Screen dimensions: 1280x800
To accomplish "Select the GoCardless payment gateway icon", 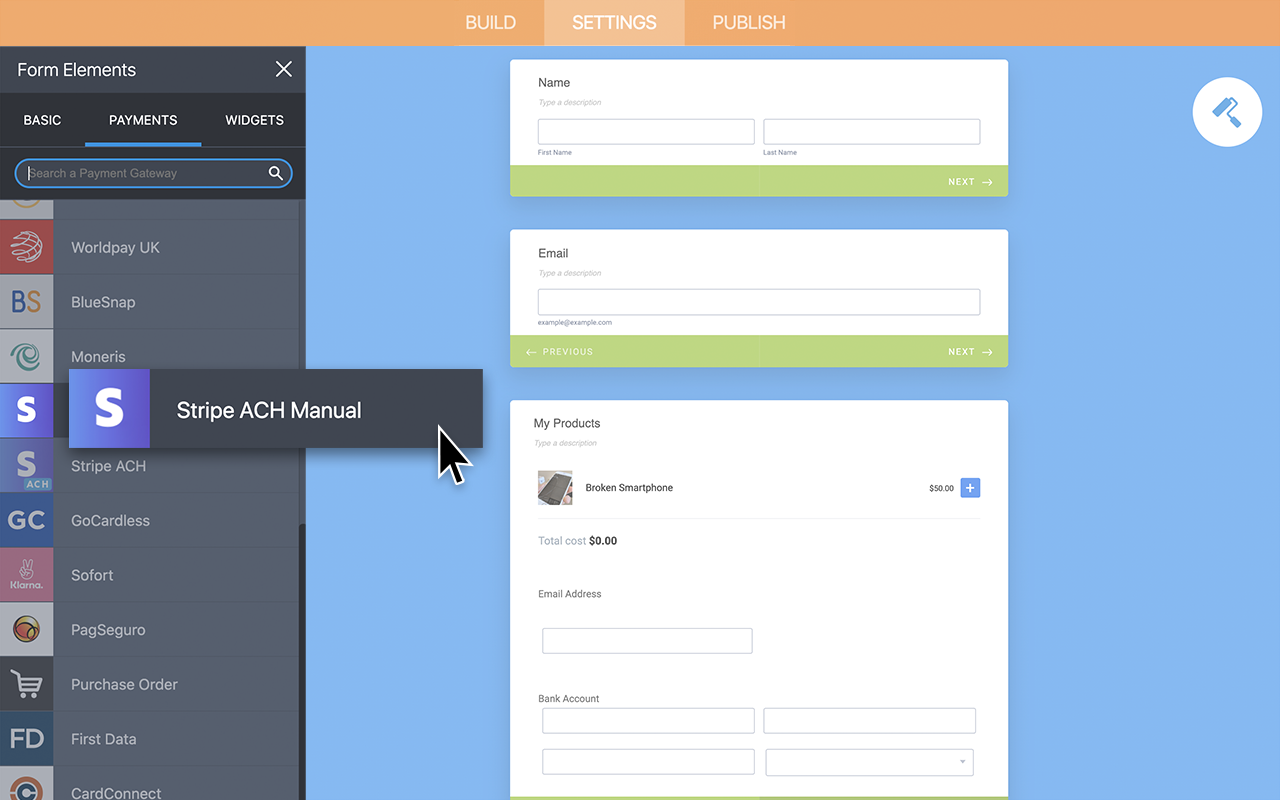I will coord(27,520).
